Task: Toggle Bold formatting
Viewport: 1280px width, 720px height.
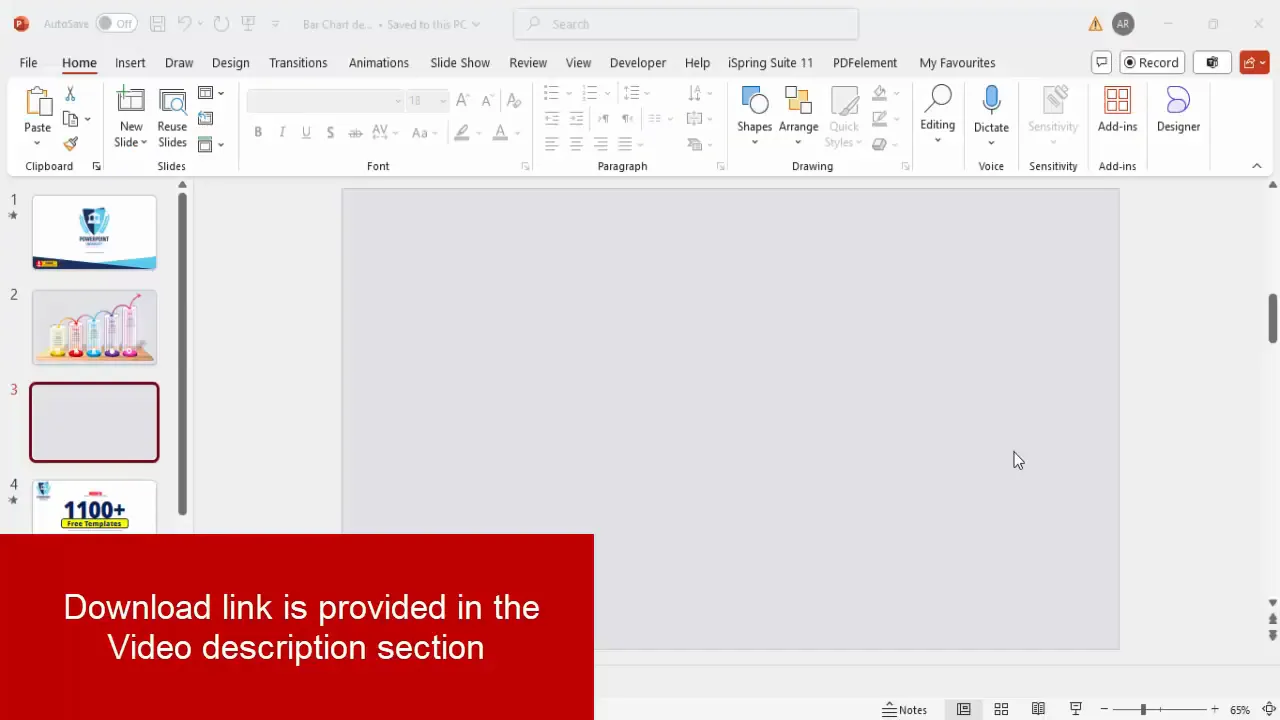Action: (x=258, y=132)
